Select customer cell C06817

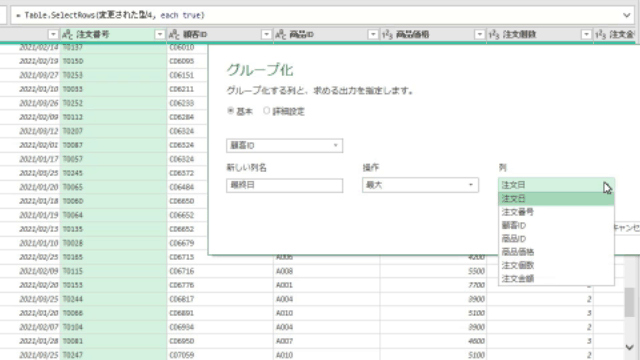click(x=220, y=299)
